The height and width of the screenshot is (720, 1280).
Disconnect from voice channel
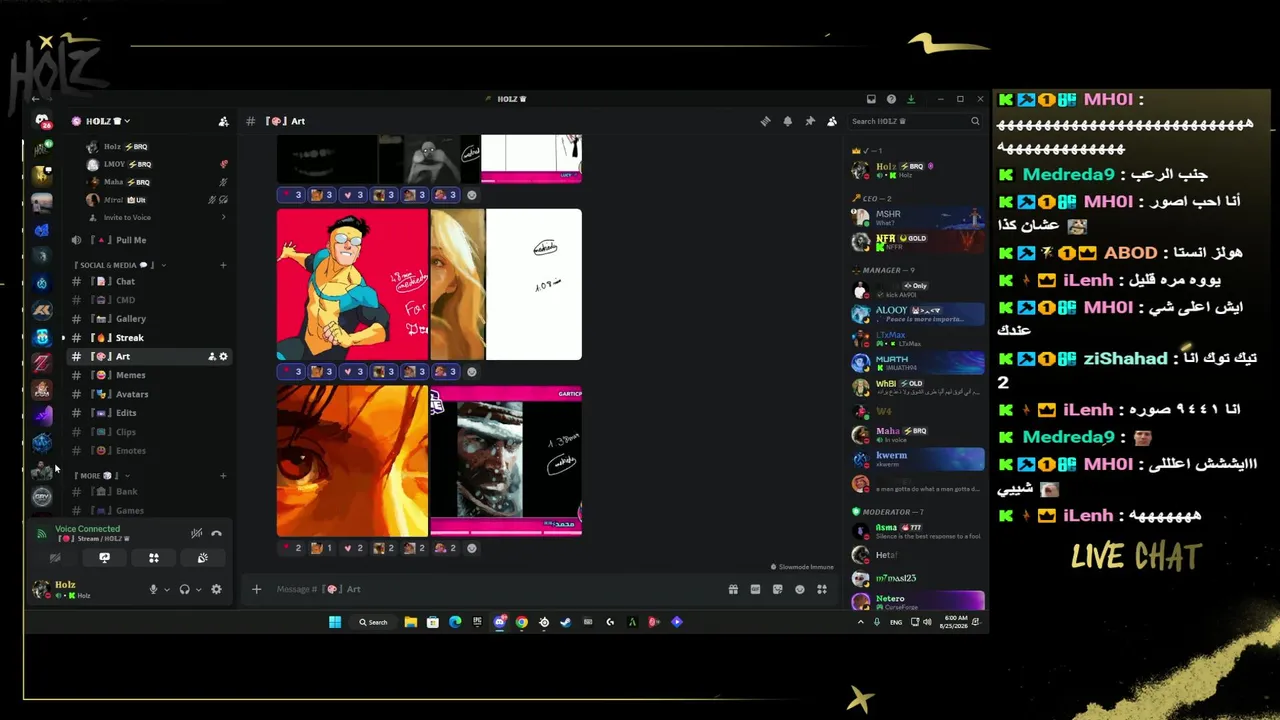coord(216,533)
